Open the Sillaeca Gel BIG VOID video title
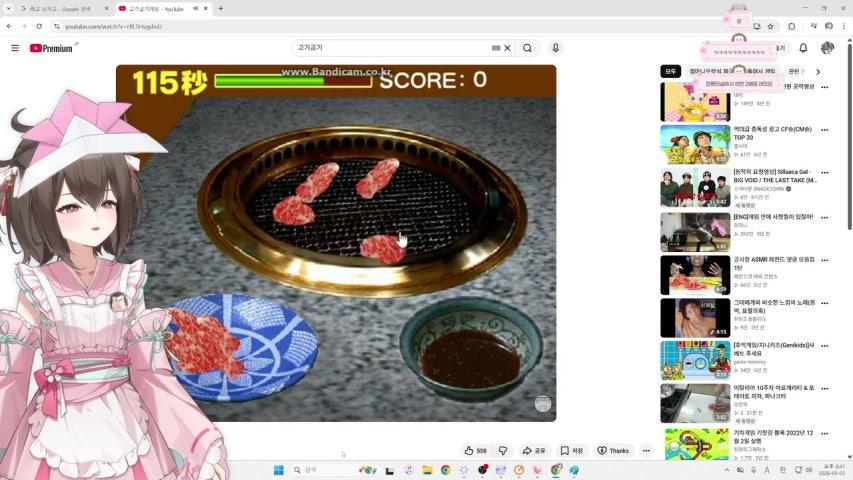 coord(775,176)
